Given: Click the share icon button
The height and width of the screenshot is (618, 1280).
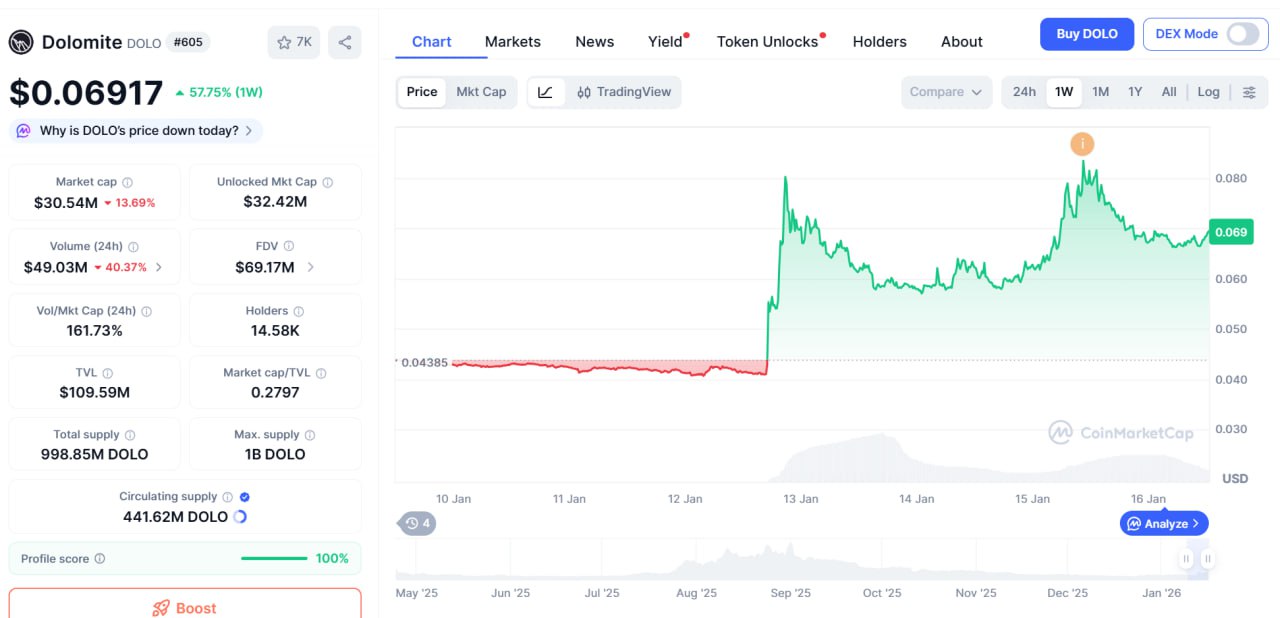Looking at the screenshot, I should pyautogui.click(x=345, y=42).
